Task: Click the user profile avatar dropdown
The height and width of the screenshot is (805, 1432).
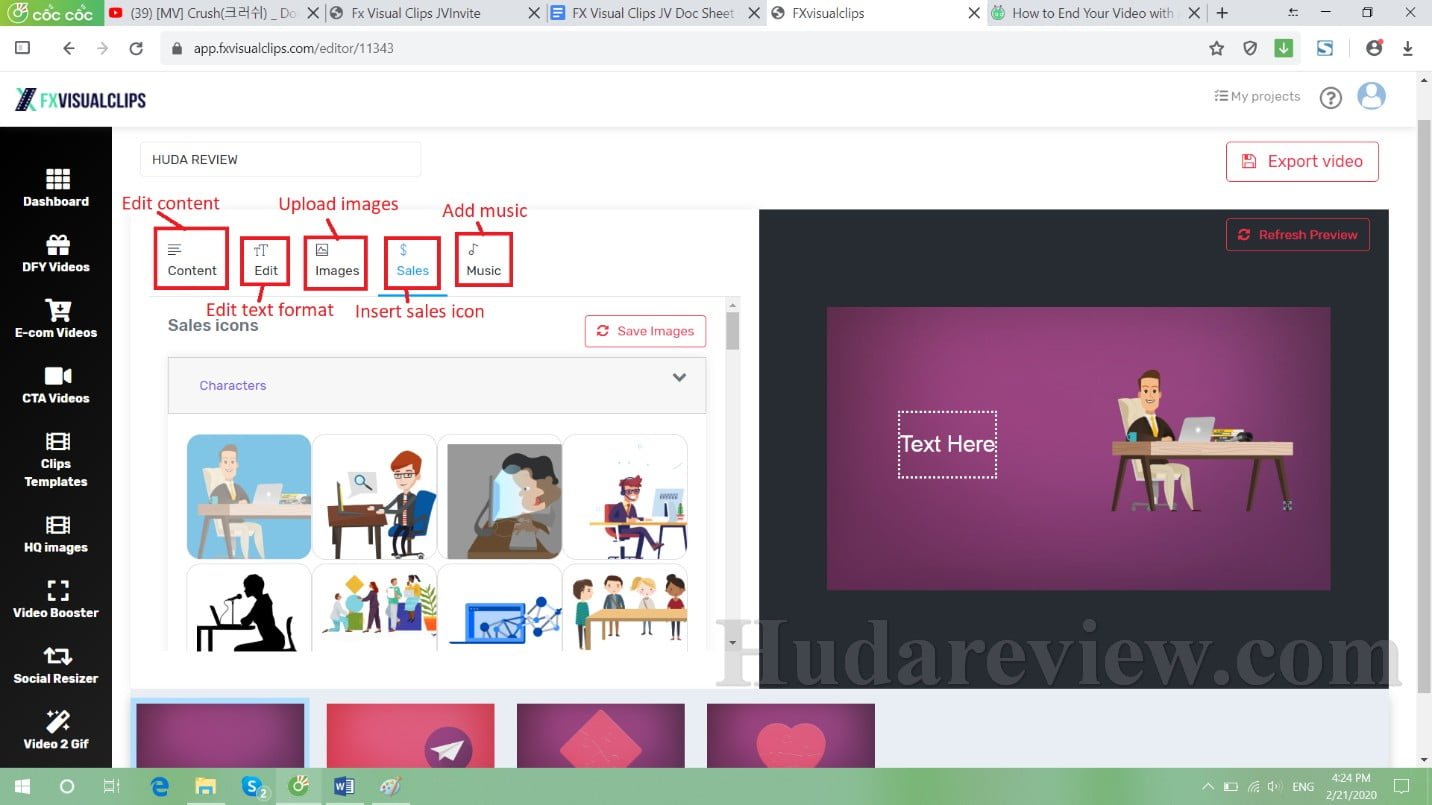Action: (1371, 95)
